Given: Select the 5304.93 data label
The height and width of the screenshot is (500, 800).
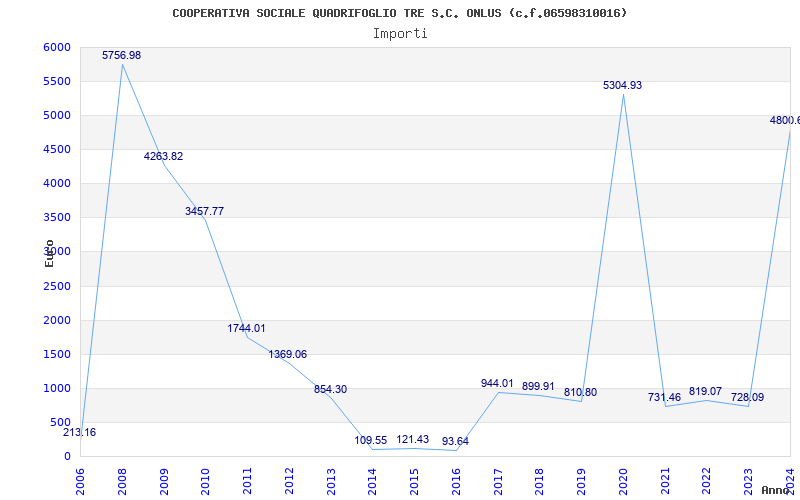Looking at the screenshot, I should pyautogui.click(x=622, y=85).
